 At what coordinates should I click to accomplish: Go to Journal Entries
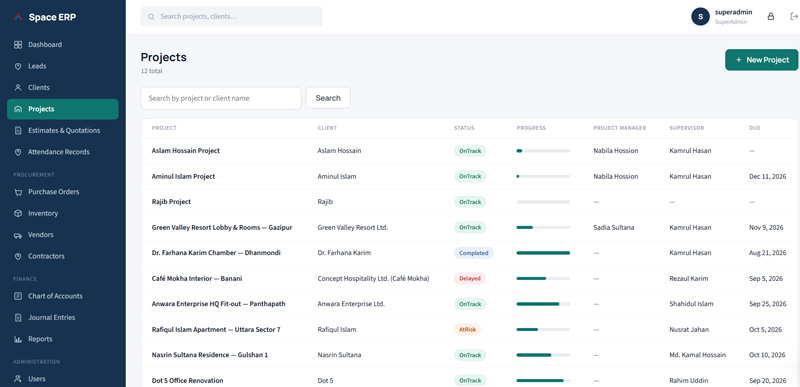coord(63,318)
